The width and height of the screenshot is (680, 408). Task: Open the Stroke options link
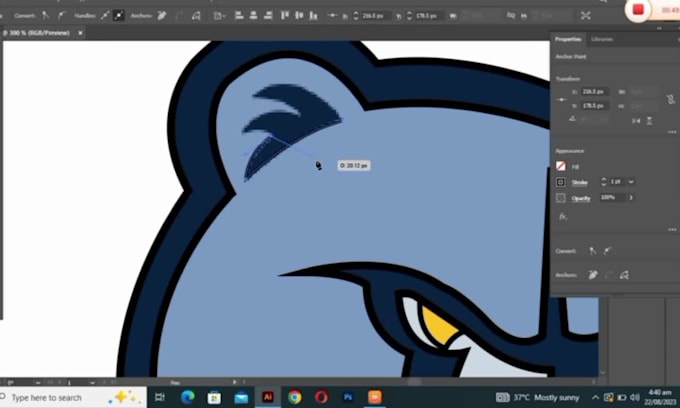coord(579,182)
